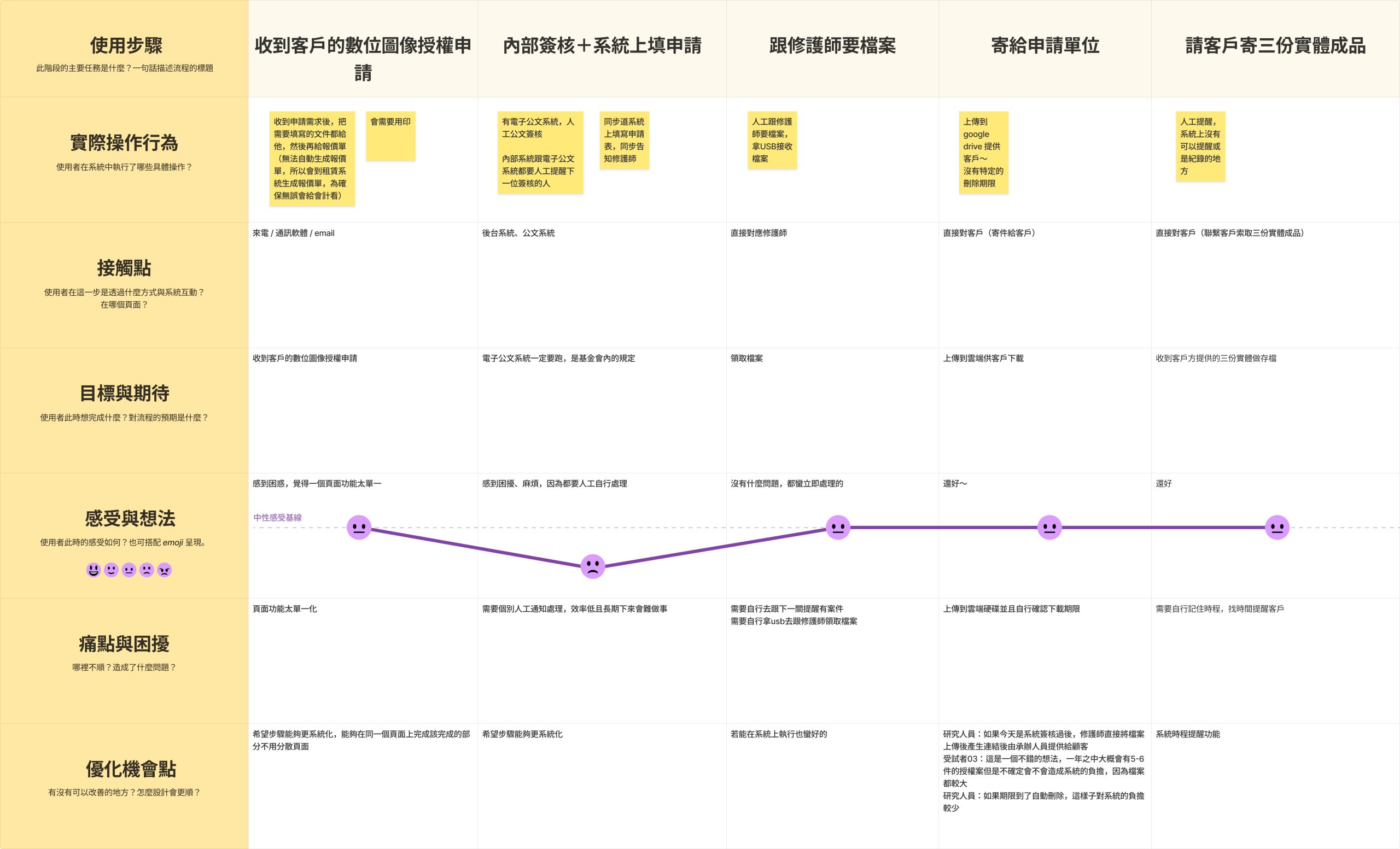
Task: Select the 中性感受基線 label
Action: [277, 517]
